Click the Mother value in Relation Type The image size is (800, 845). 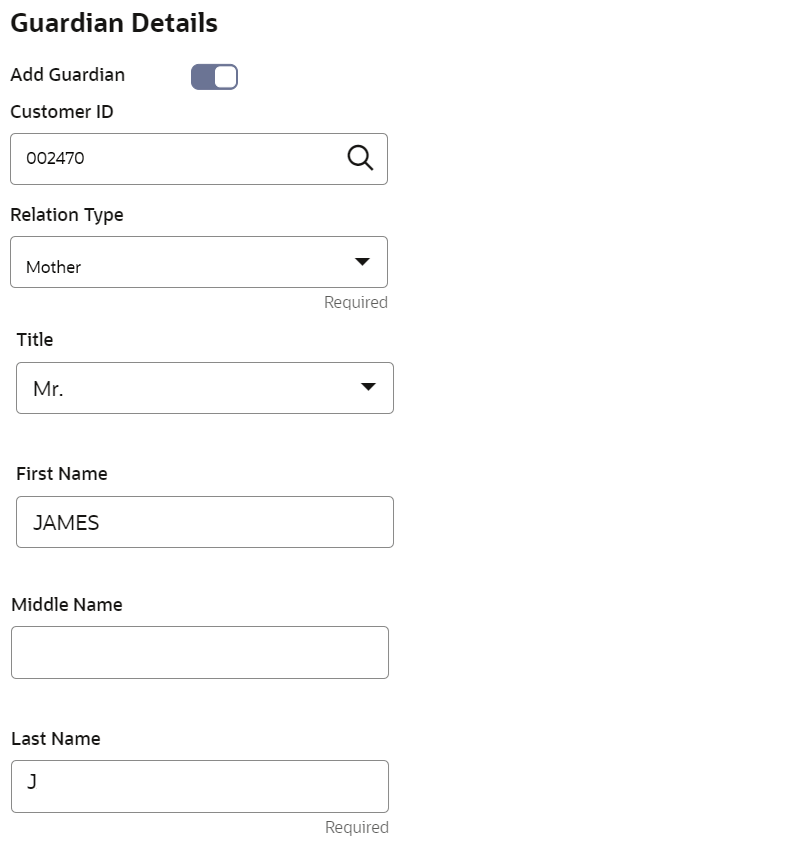click(53, 267)
